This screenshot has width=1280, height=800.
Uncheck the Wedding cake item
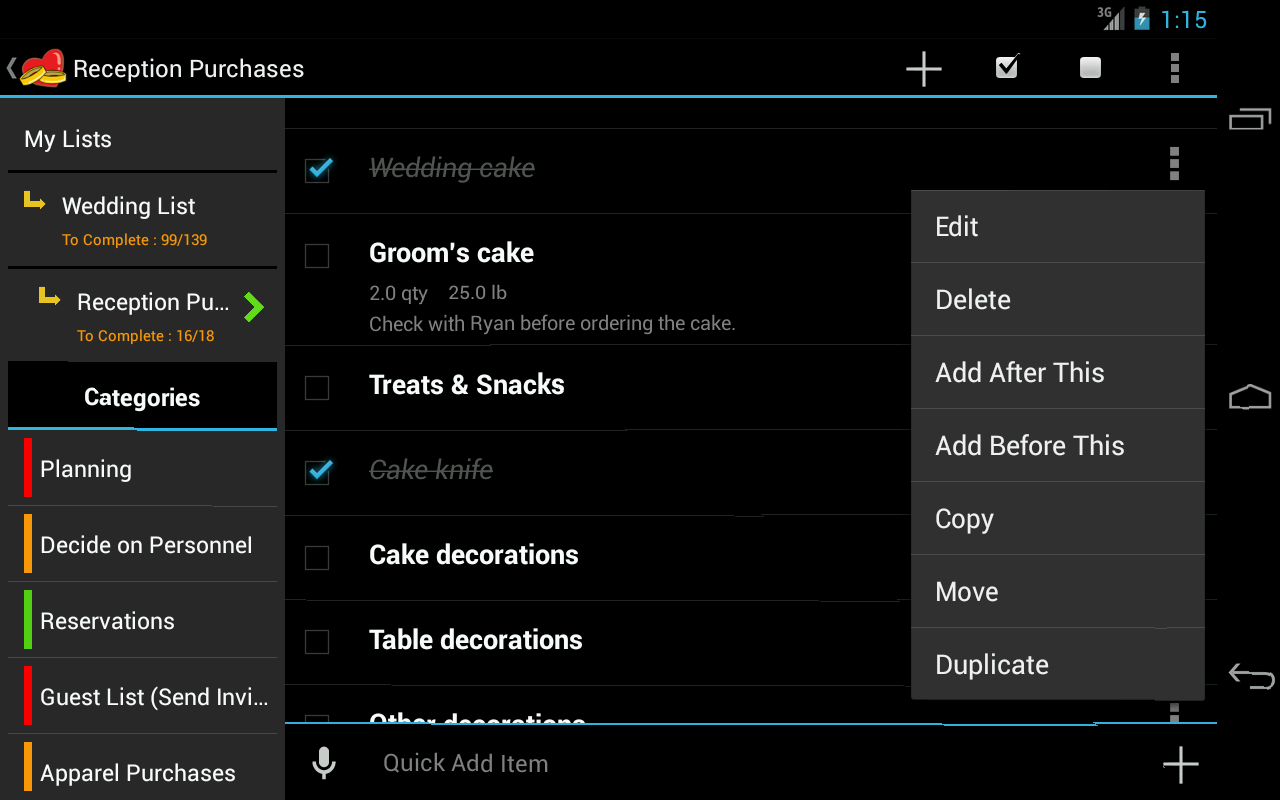[317, 170]
